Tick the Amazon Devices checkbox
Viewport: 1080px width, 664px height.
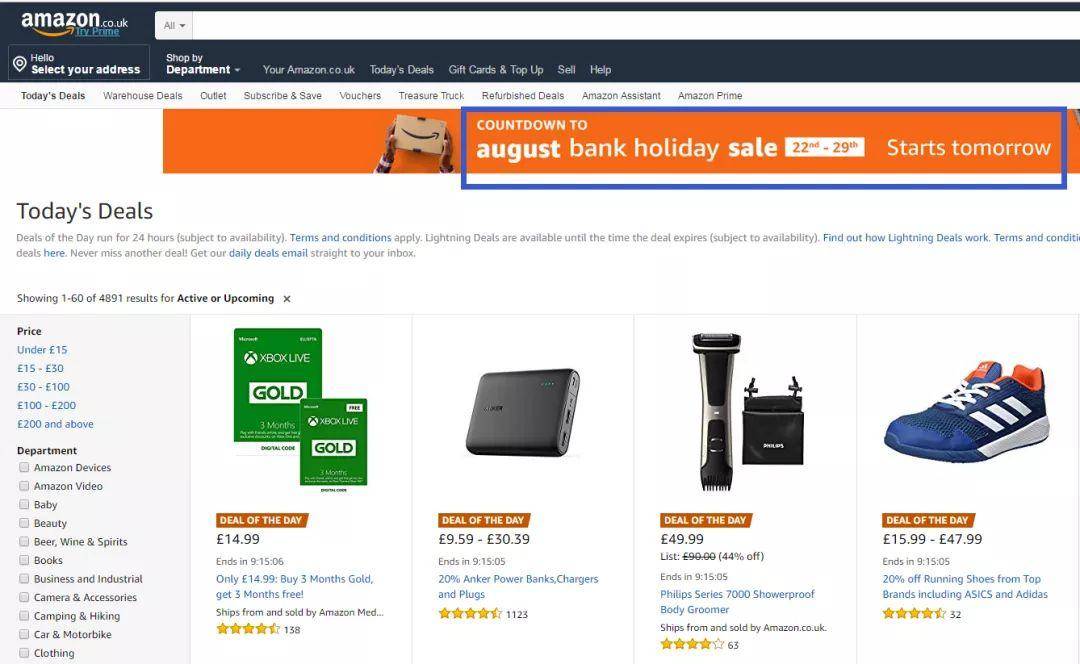pos(24,467)
